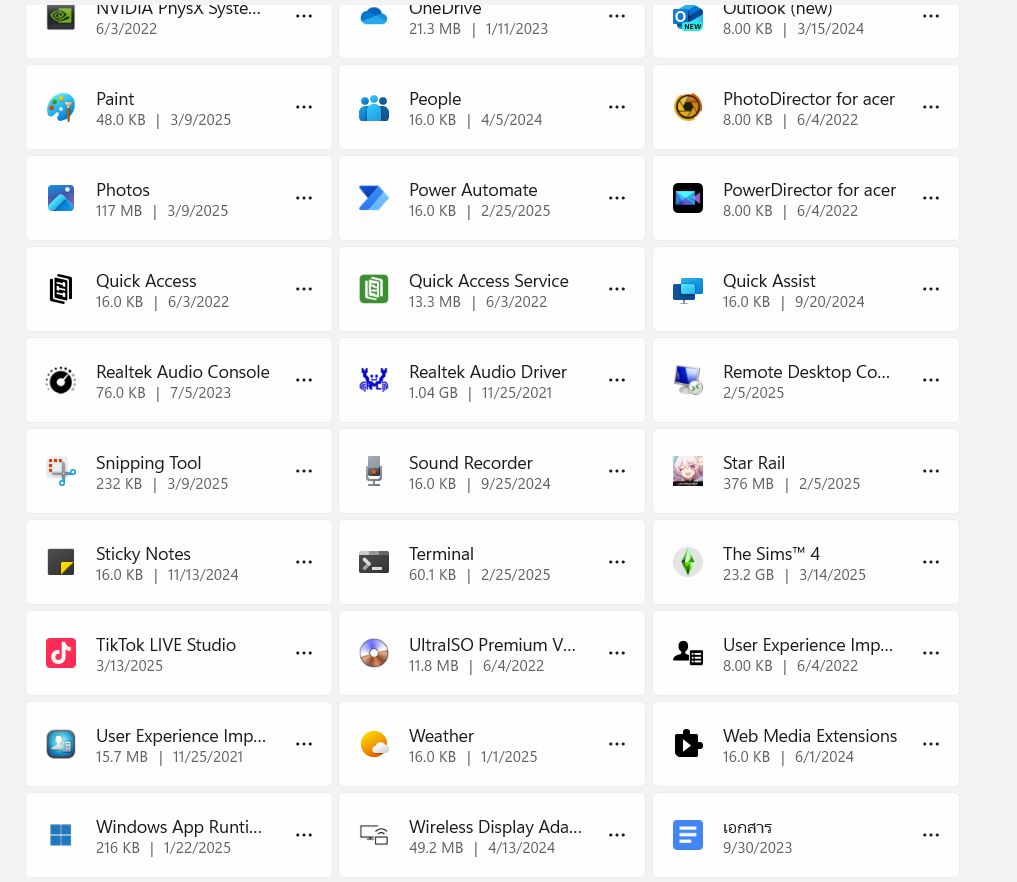
Task: Click the TikTok LIVE Studio icon
Action: pos(61,653)
